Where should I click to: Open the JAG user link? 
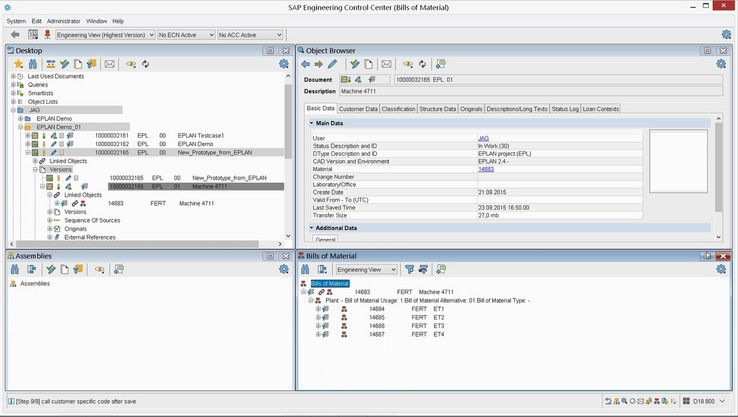483,138
